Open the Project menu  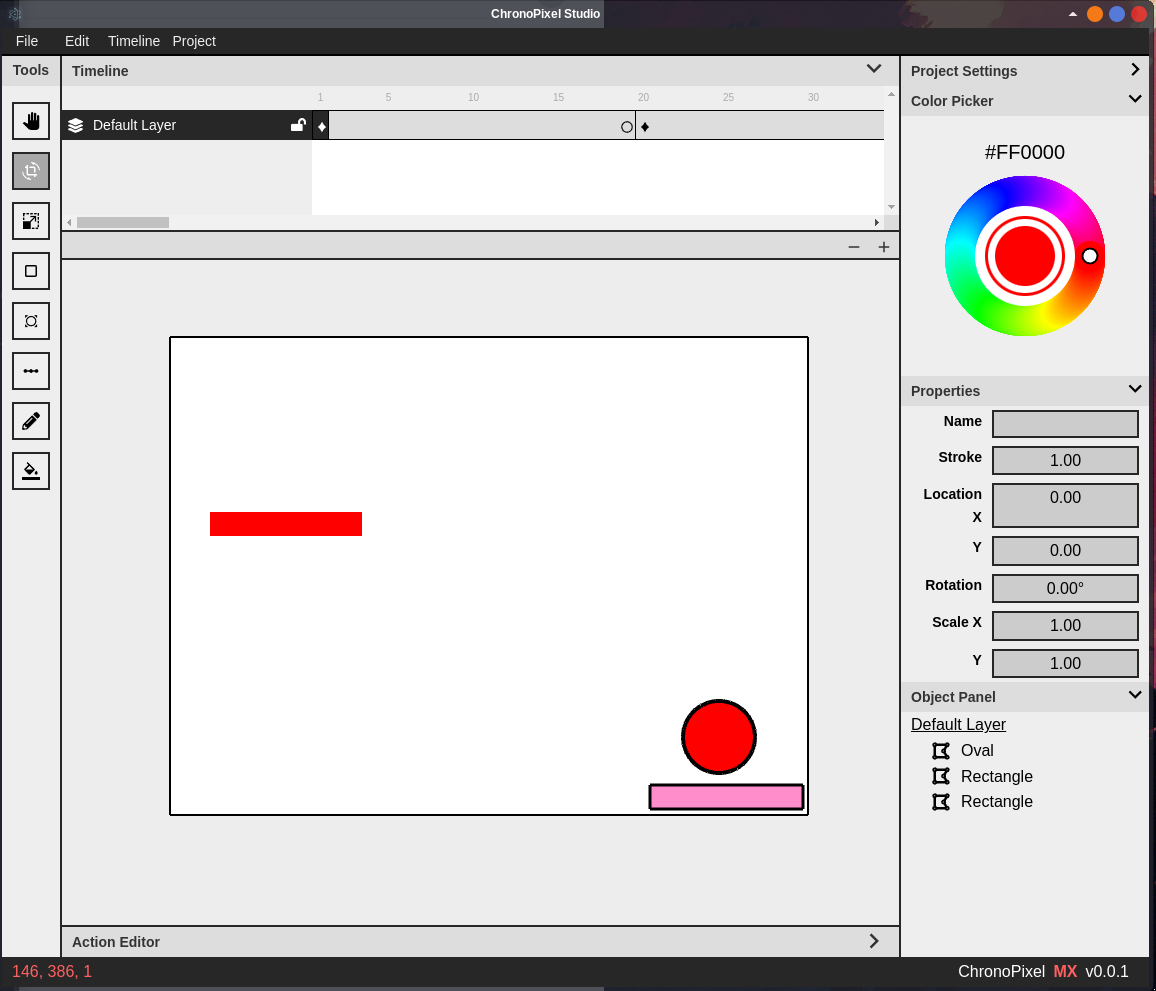194,41
